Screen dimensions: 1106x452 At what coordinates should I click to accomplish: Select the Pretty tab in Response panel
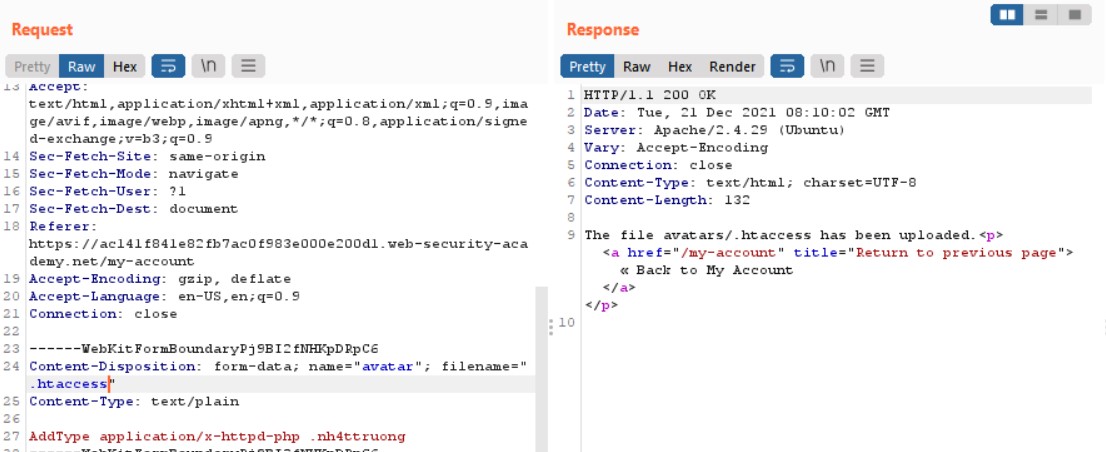point(587,67)
